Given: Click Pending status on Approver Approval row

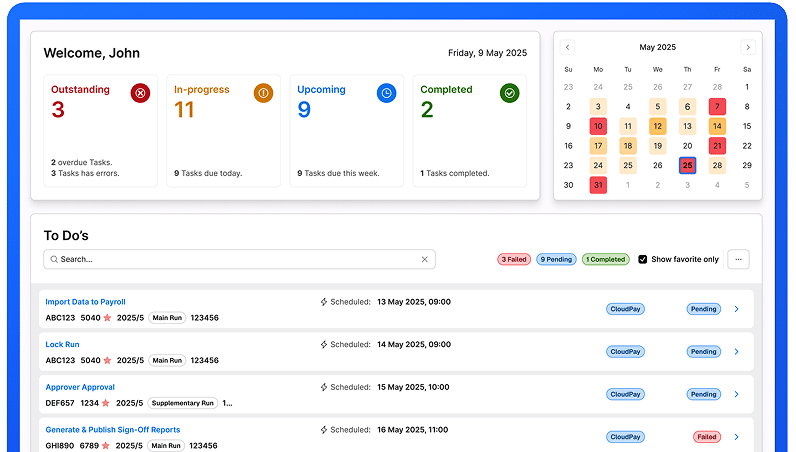Looking at the screenshot, I should tap(704, 395).
